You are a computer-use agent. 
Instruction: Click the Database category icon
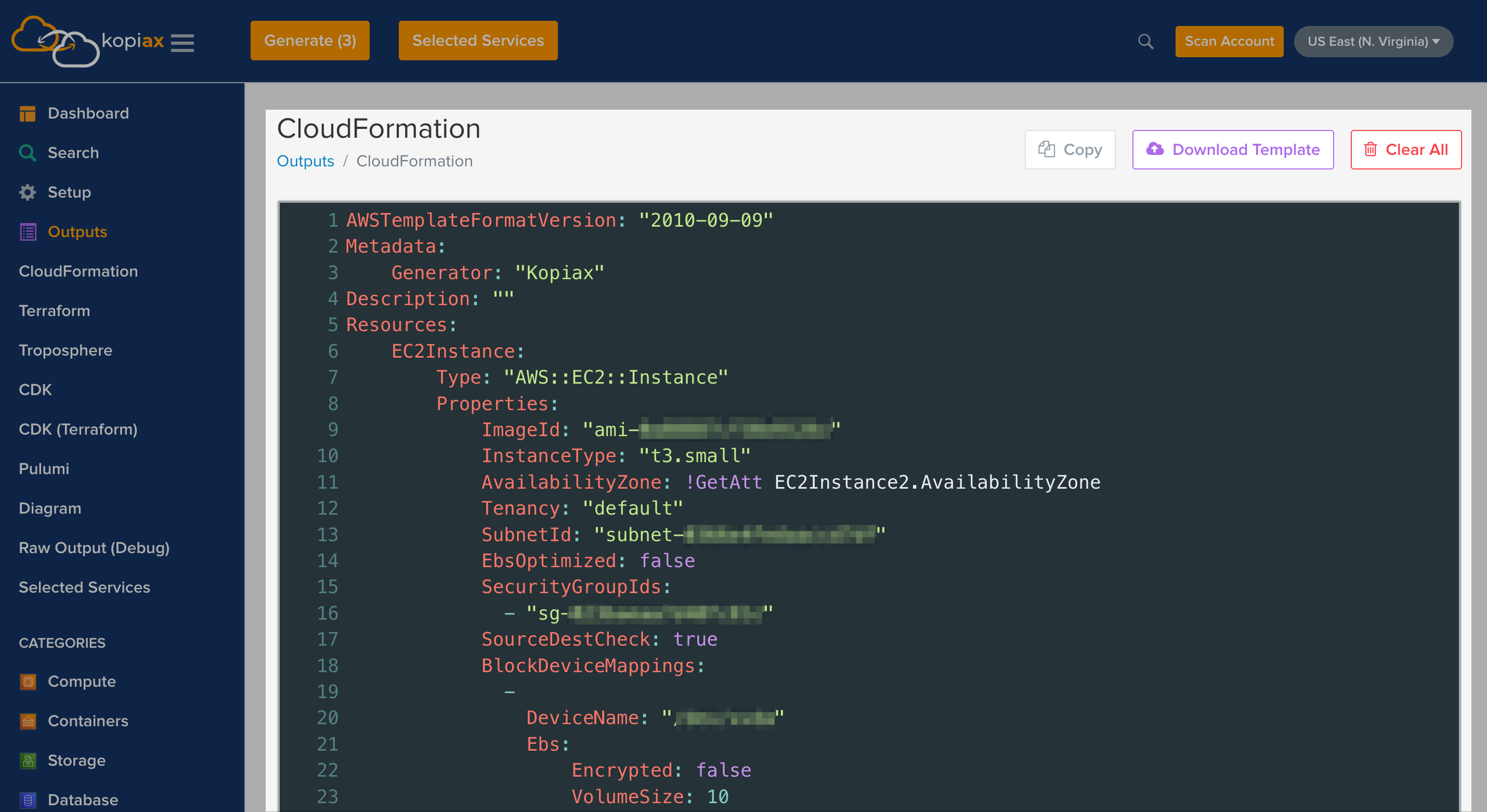click(27, 800)
